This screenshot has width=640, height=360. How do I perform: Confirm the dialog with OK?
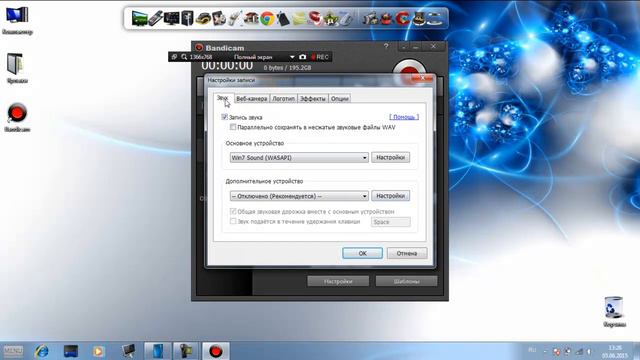[362, 253]
